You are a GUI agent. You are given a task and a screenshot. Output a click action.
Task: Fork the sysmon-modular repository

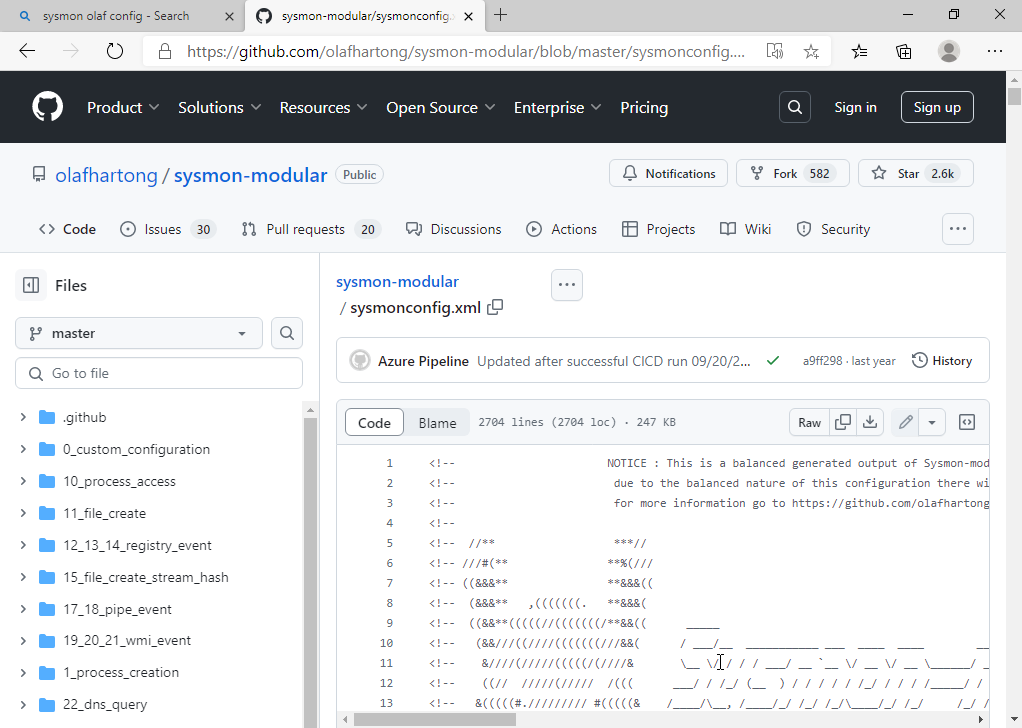[x=793, y=173]
